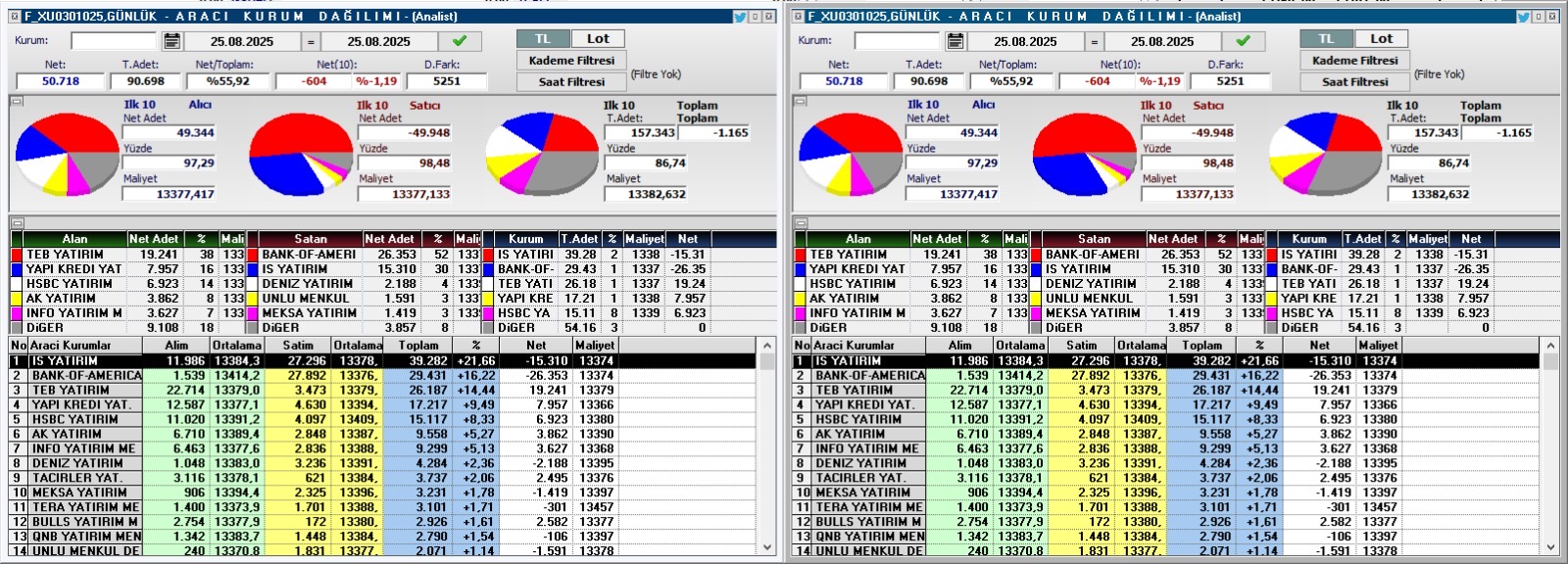Screen dimensions: 1568x564
Task: Click the Kurum input field in right window
Action: click(x=898, y=41)
